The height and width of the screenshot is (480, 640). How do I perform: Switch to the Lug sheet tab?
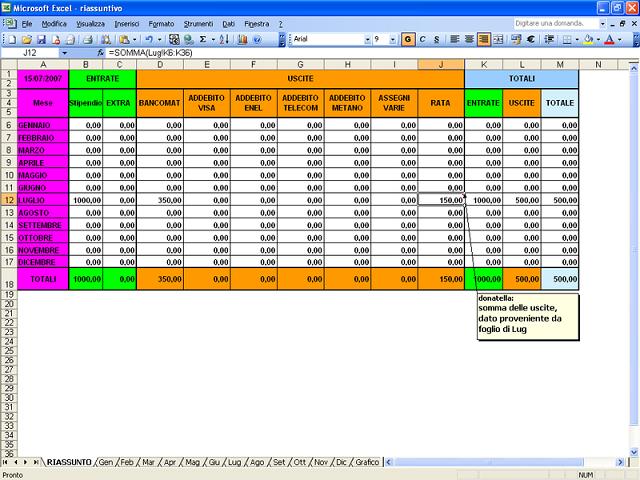click(x=234, y=462)
